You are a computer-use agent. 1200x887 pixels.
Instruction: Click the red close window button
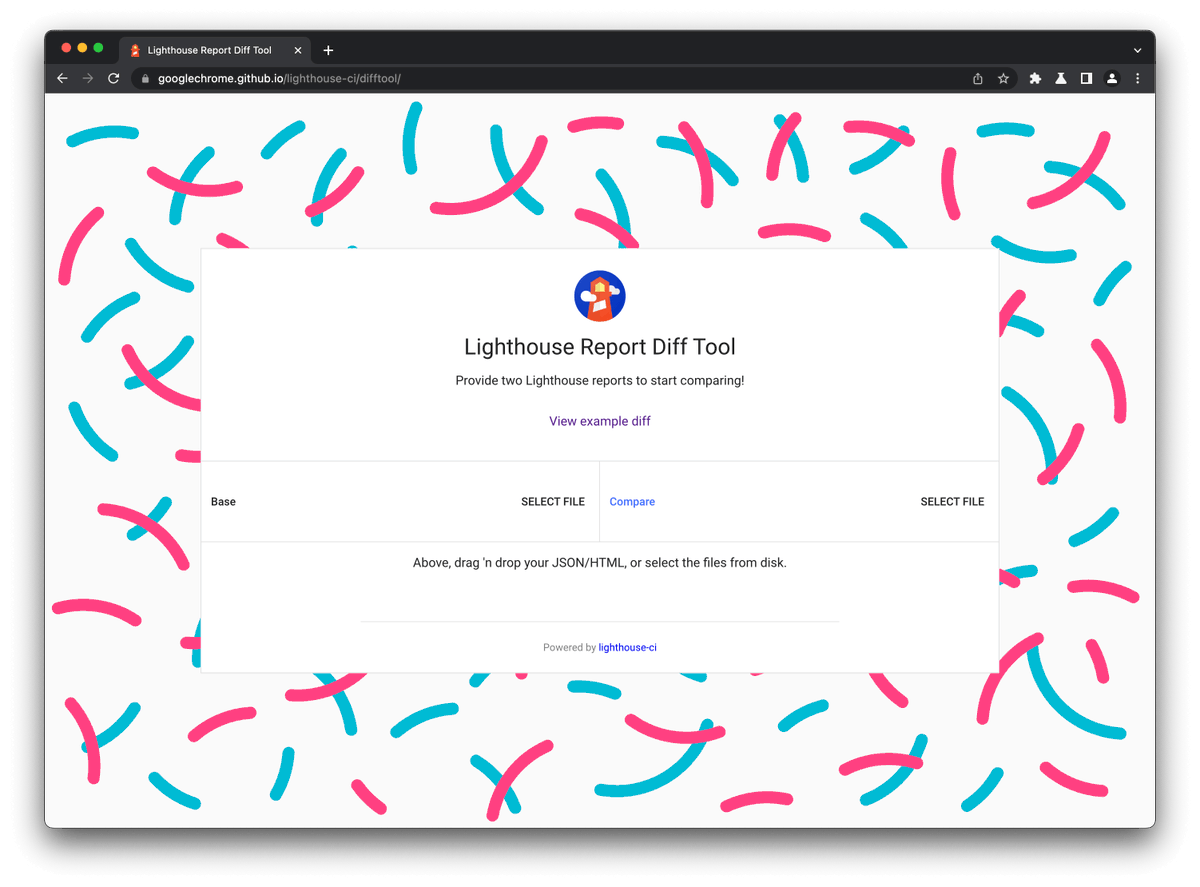tap(66, 48)
